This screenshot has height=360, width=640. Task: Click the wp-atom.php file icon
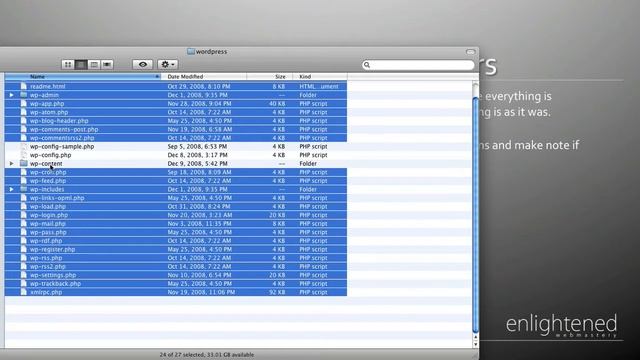pyautogui.click(x=24, y=112)
